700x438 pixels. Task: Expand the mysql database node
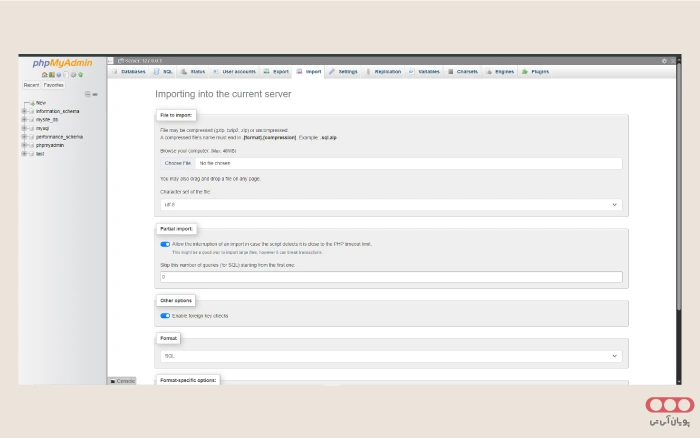click(x=24, y=128)
